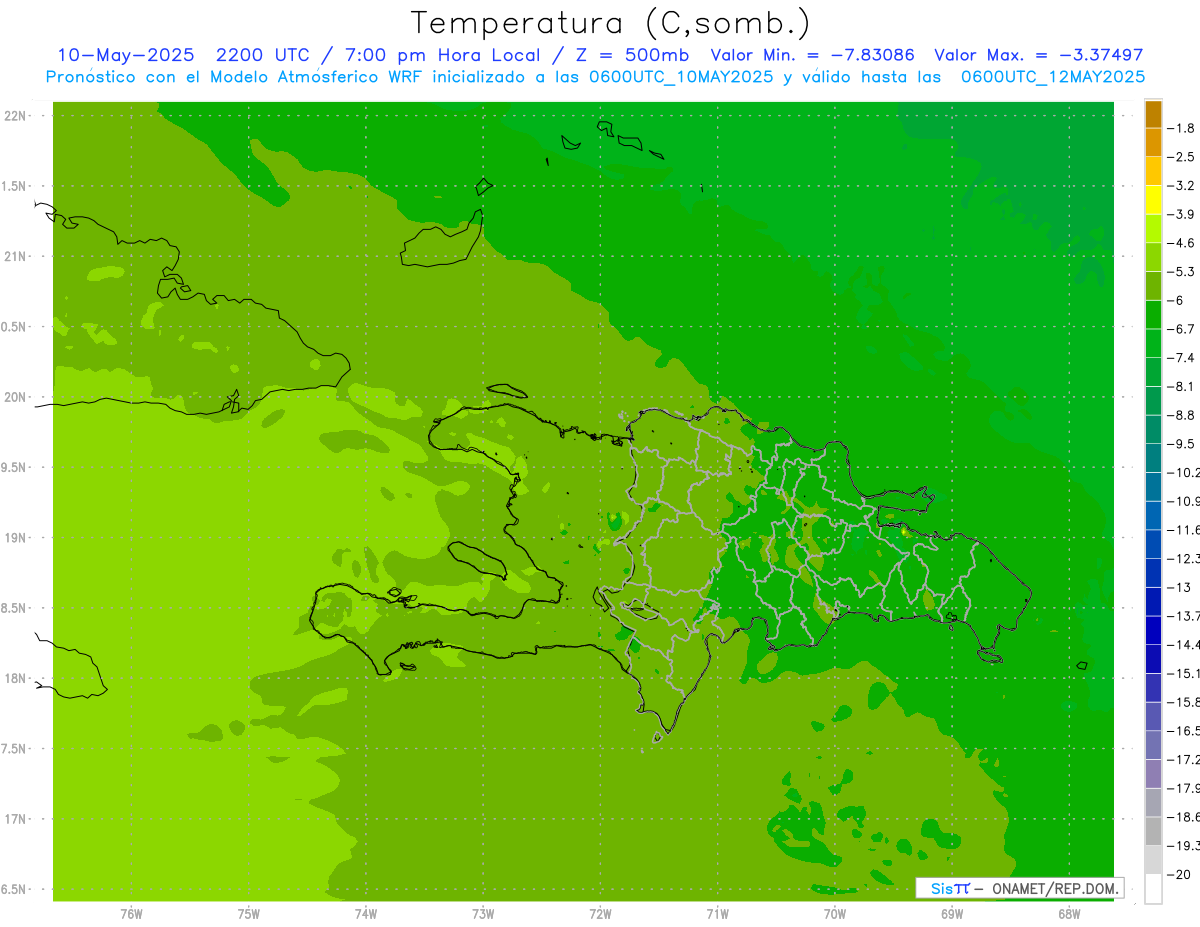Click the '-5.3' color scale label
This screenshot has width=1200, height=927.
tap(1182, 272)
